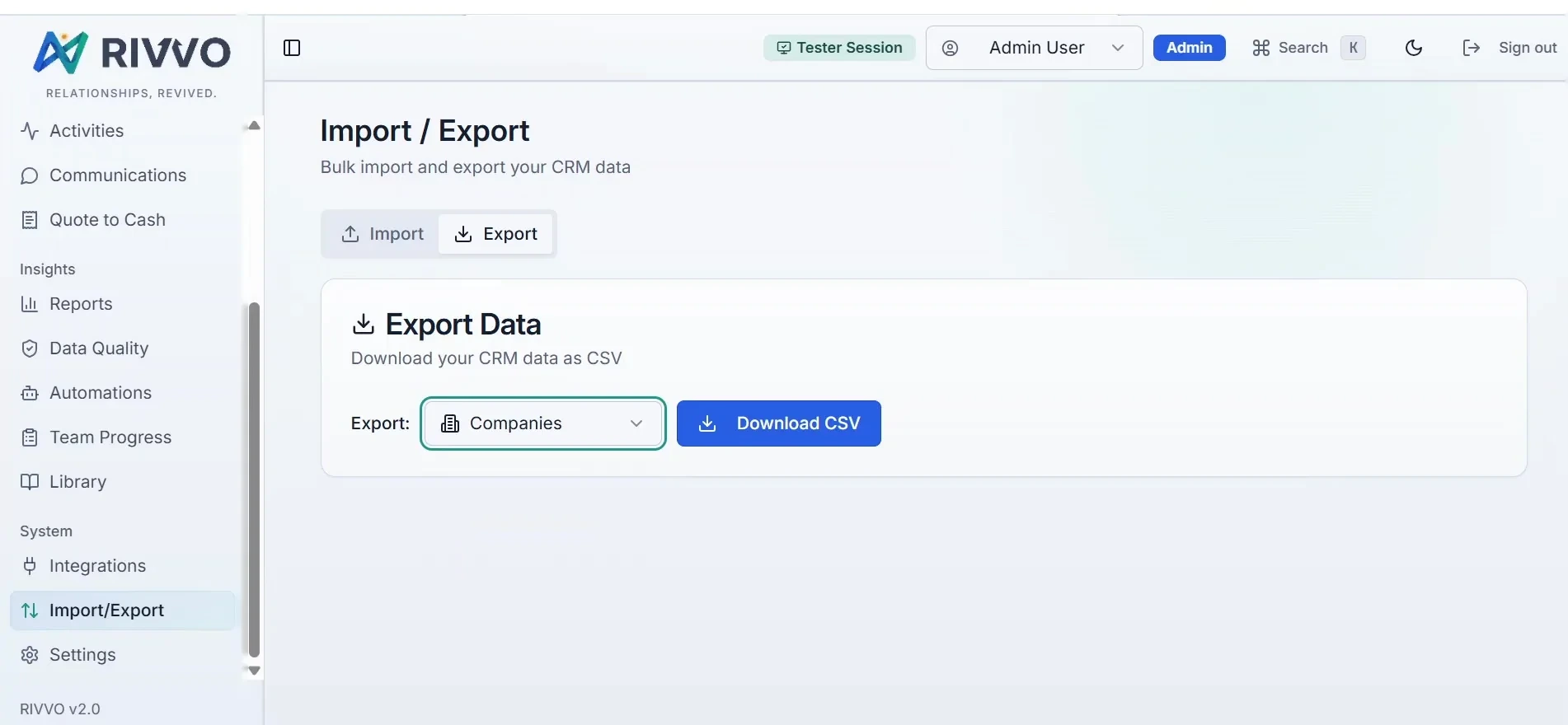Click the Settings gear icon

click(x=30, y=655)
